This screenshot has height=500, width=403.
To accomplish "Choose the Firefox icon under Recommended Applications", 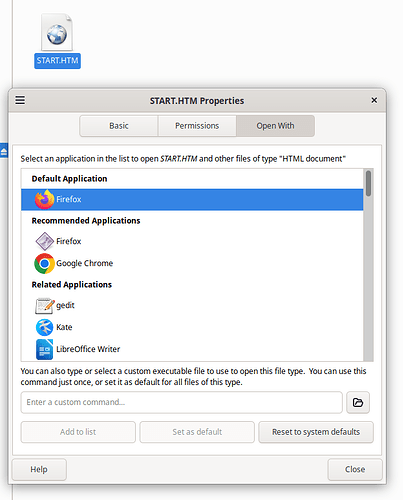I will coord(44,241).
